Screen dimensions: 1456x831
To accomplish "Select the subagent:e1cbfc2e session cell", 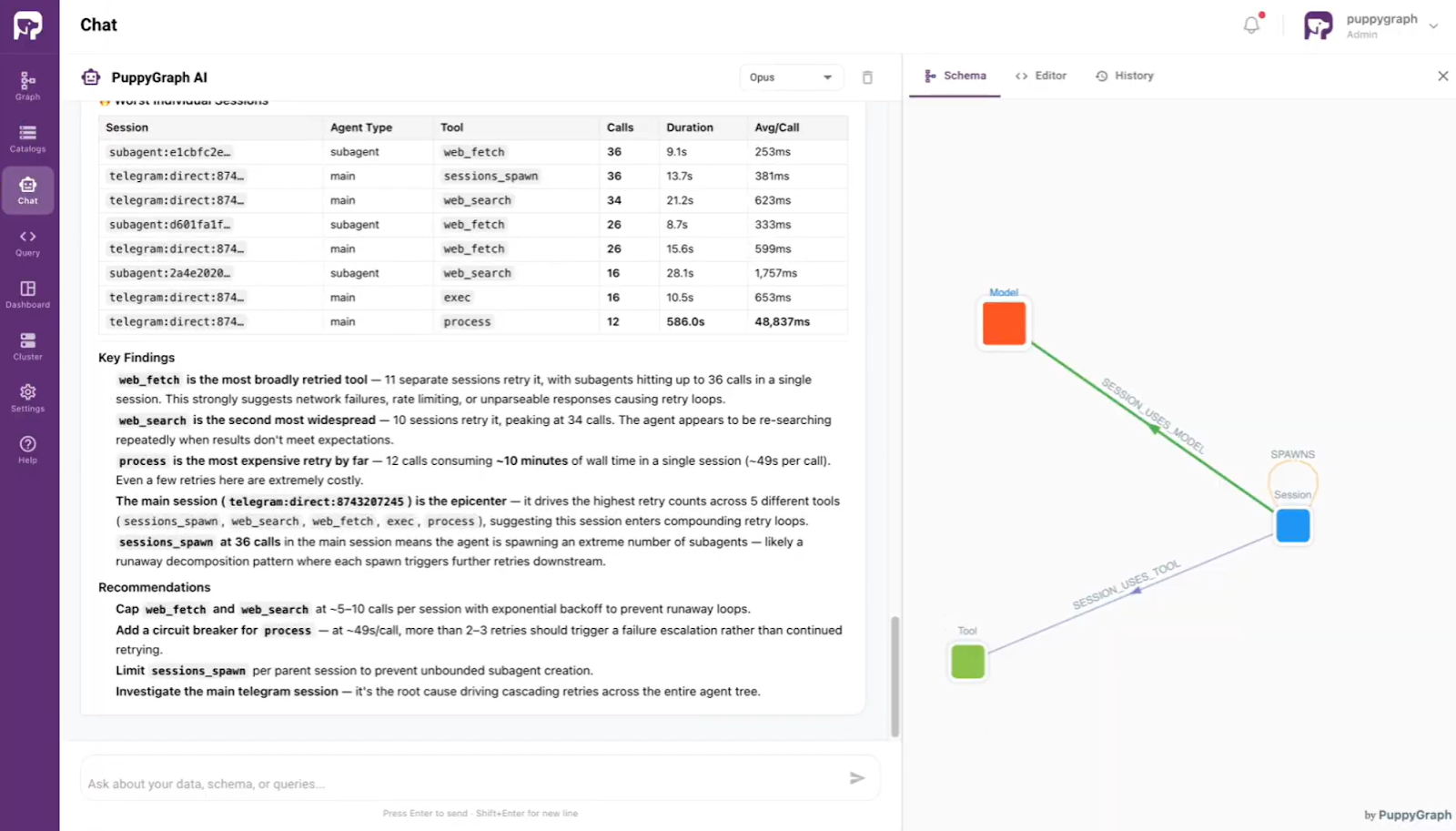I will tap(169, 152).
